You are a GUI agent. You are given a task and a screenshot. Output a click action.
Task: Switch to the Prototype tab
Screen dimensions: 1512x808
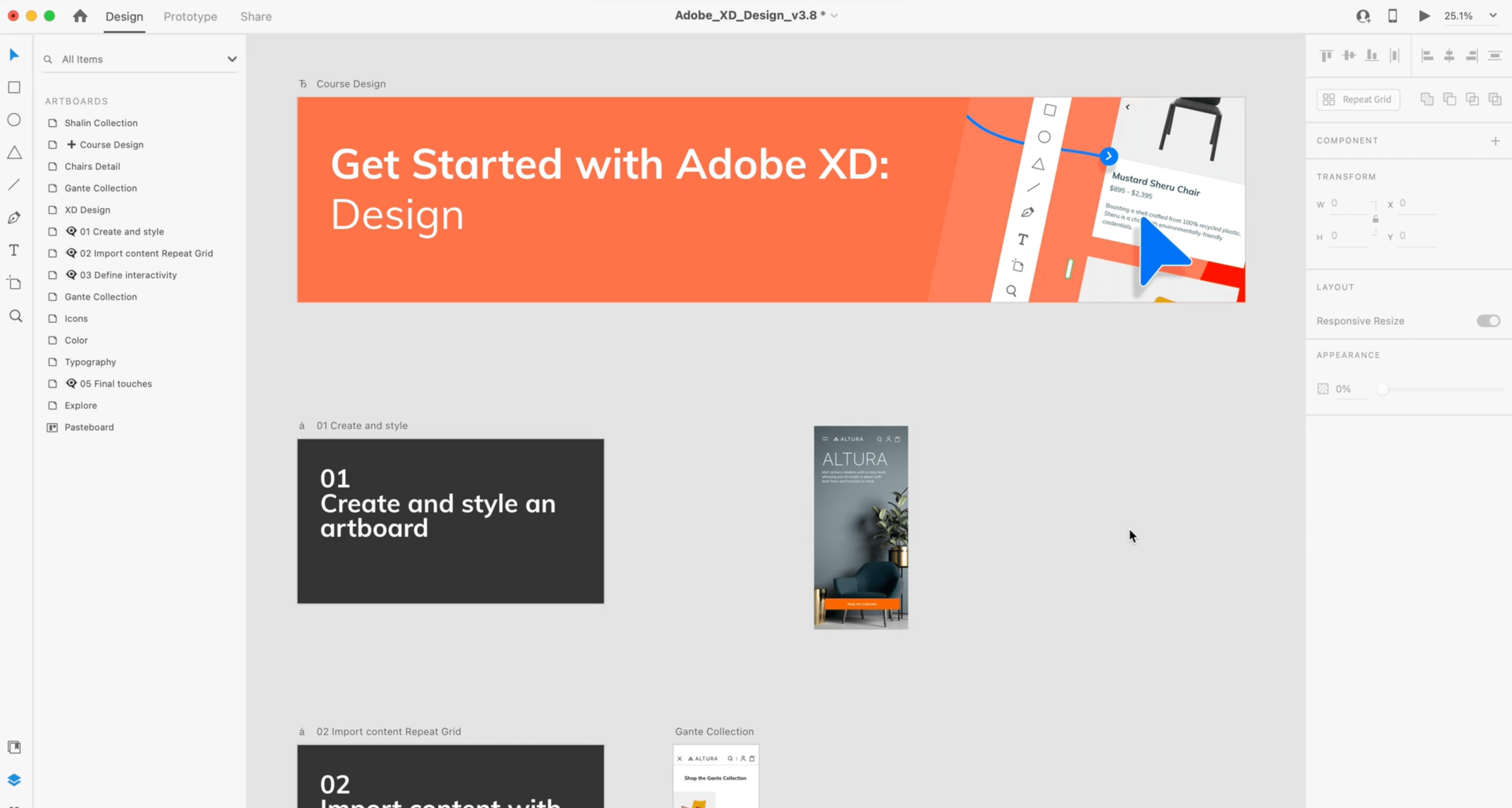tap(190, 16)
